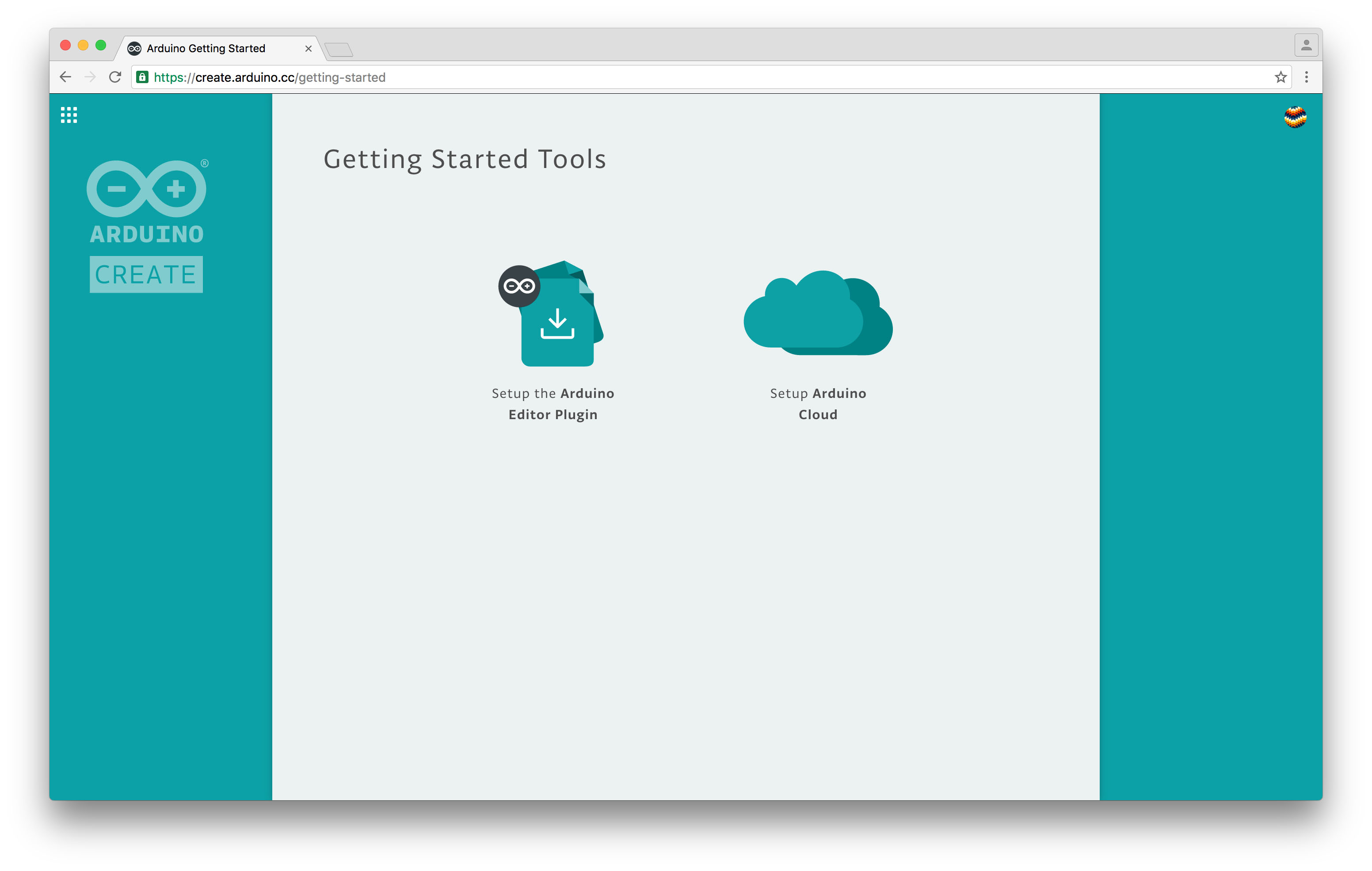Bookmark this page with the star icon
Image resolution: width=1372 pixels, height=871 pixels.
[1281, 77]
